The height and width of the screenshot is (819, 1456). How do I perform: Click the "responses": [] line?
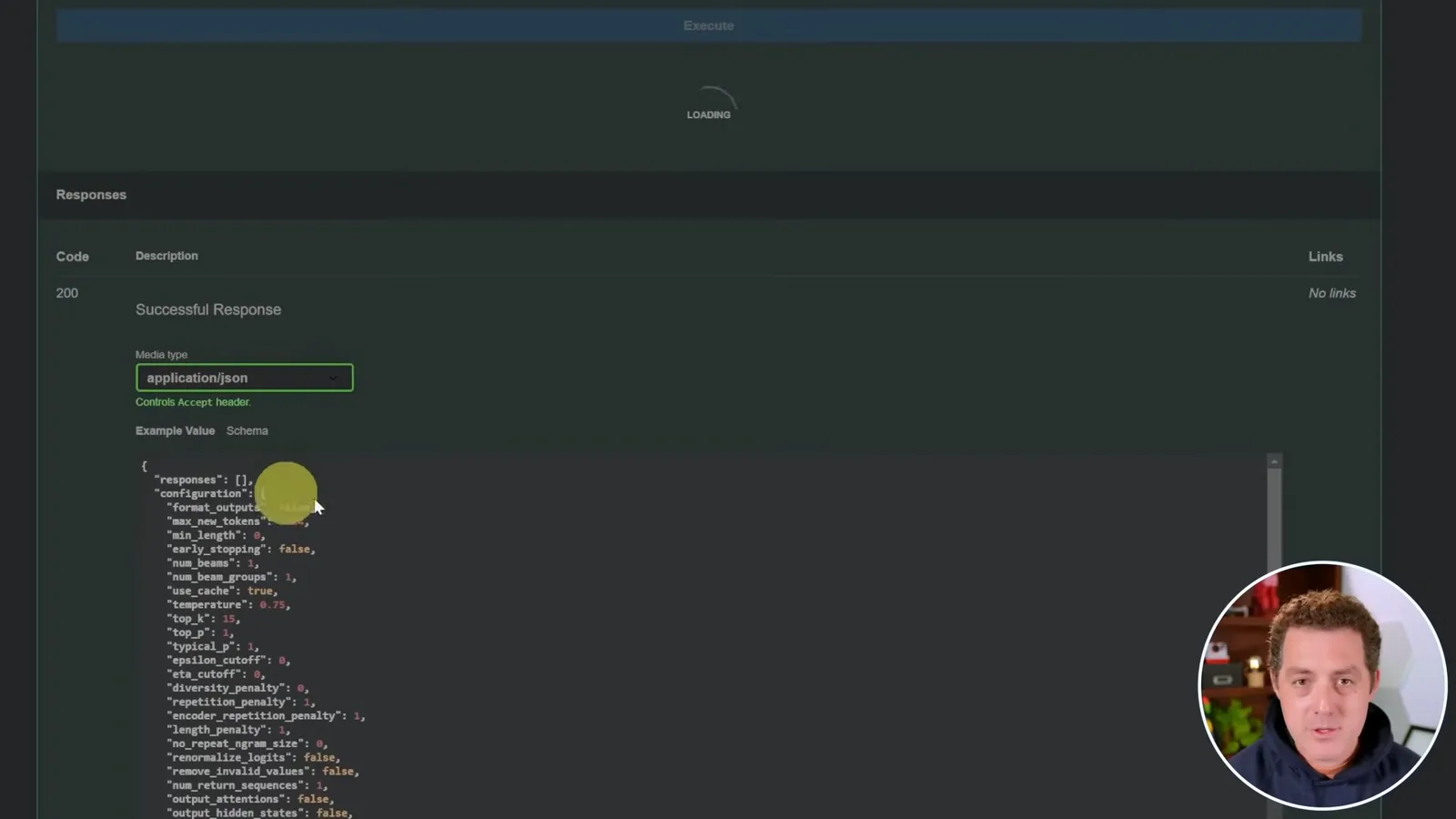click(x=204, y=480)
